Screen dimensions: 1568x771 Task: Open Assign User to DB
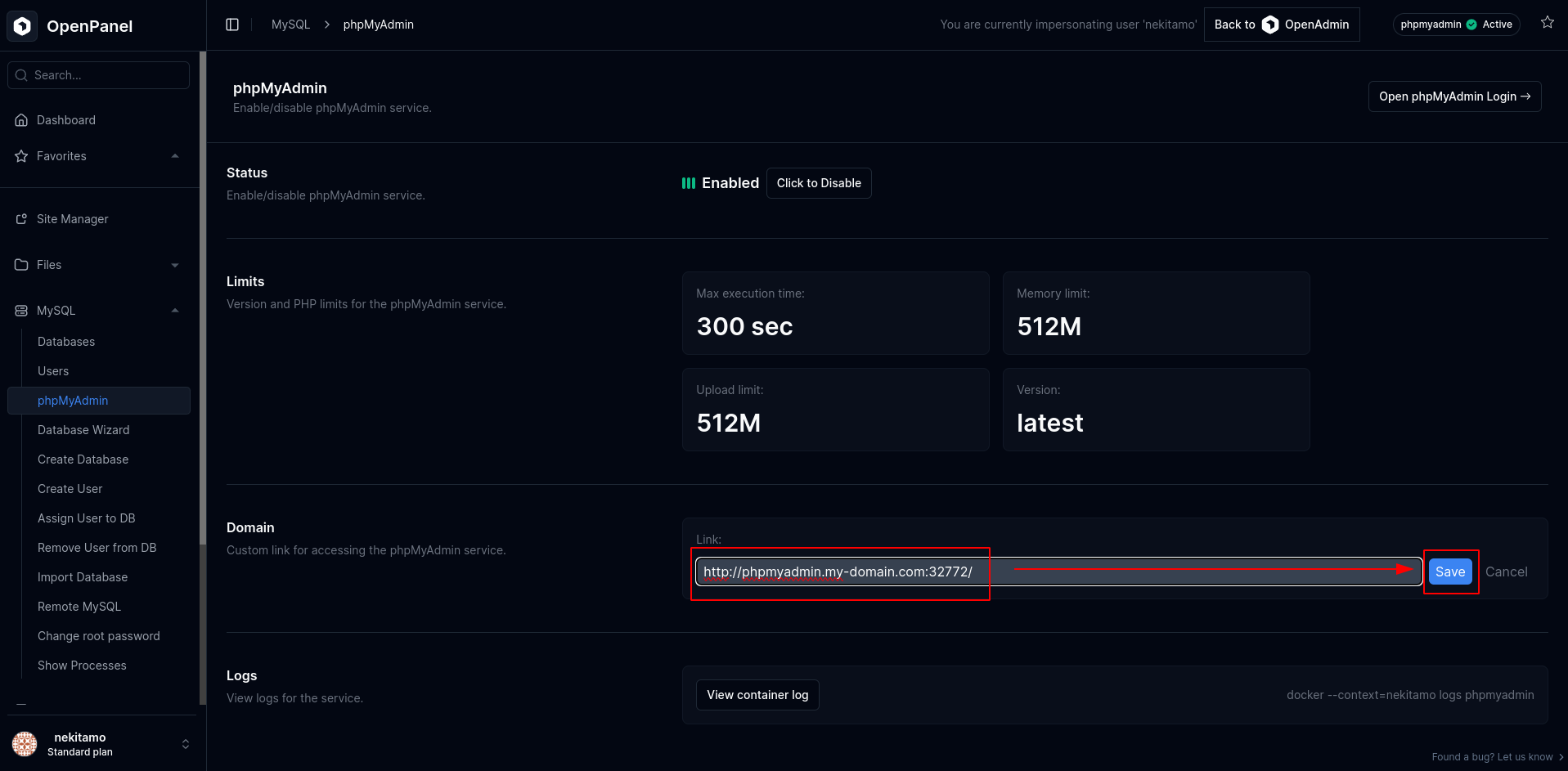pos(87,518)
